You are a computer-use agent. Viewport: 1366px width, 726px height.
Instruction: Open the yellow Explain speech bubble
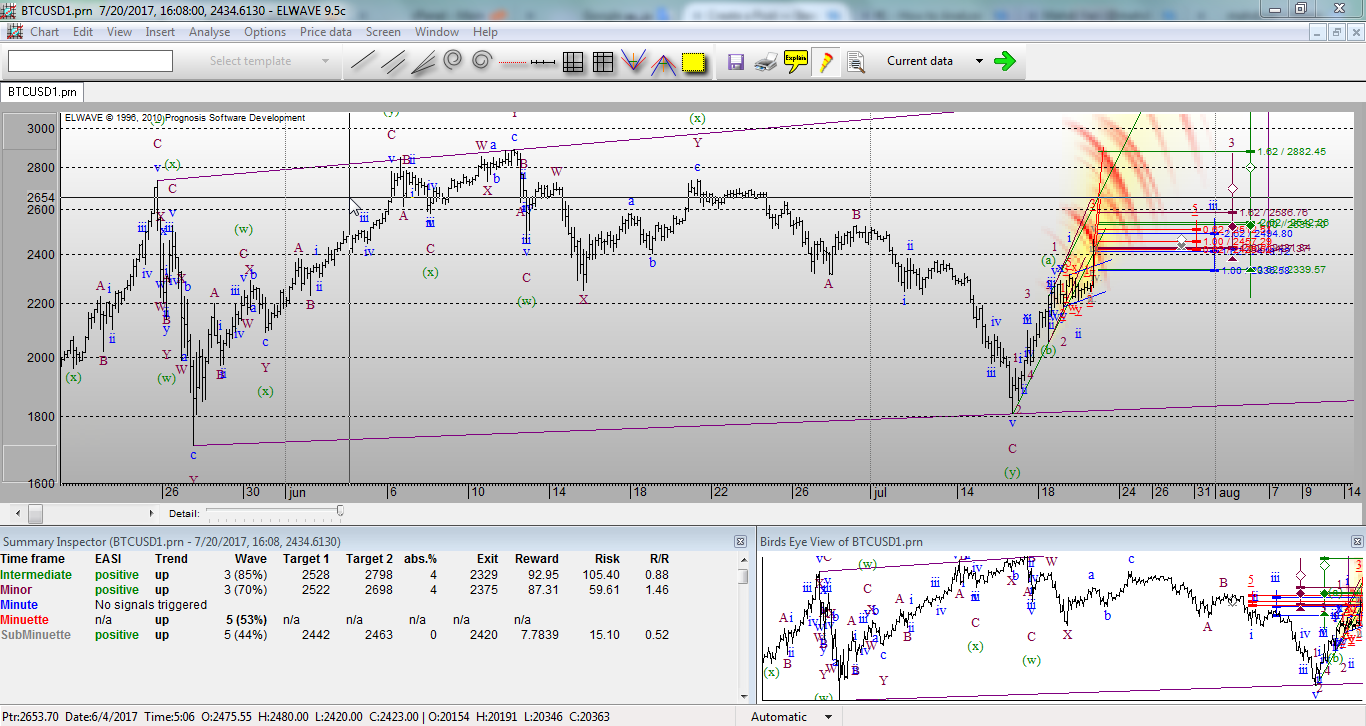click(x=796, y=61)
